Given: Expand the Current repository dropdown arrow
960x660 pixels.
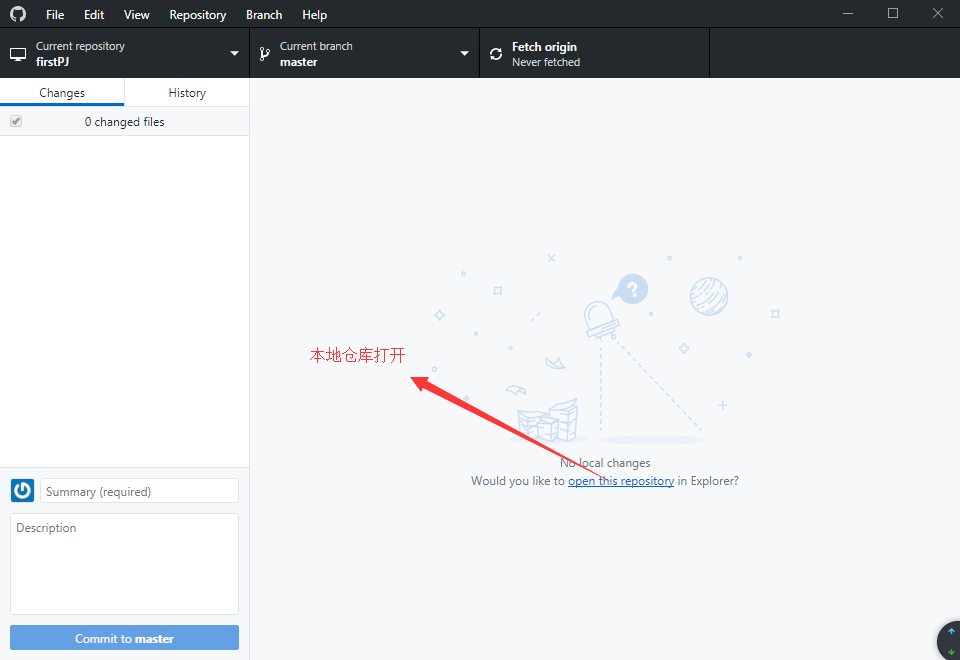Looking at the screenshot, I should (234, 54).
